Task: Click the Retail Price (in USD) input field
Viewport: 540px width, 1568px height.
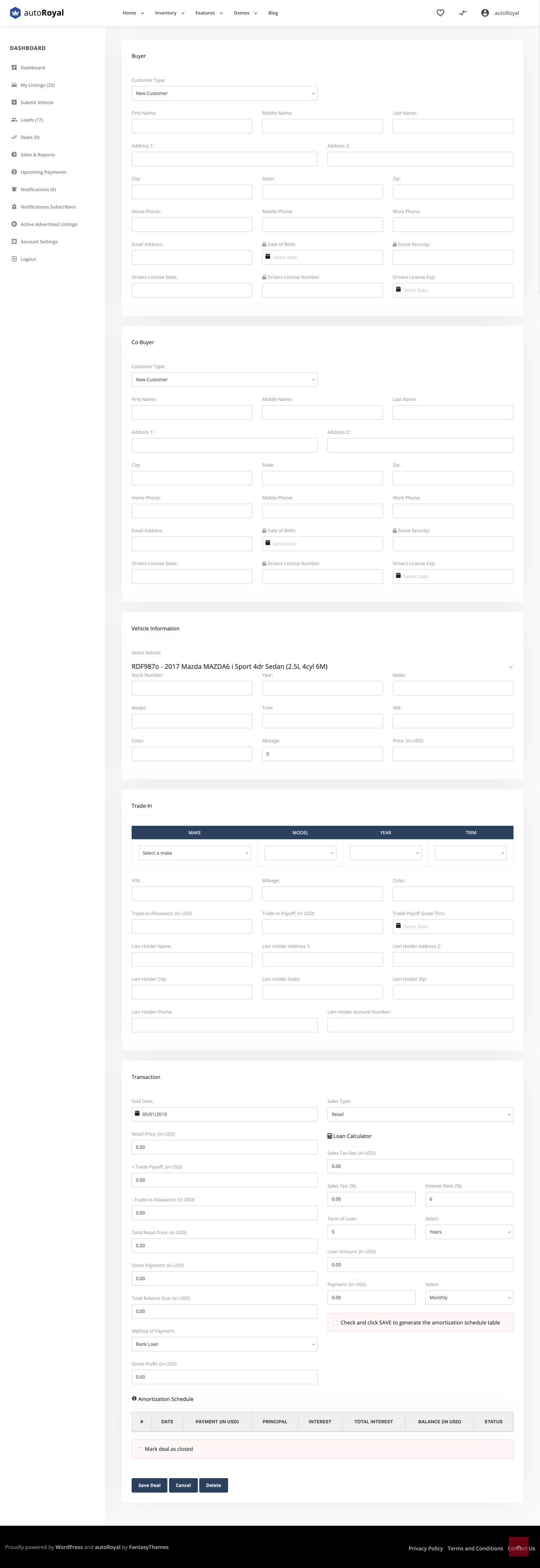Action: coord(224,1147)
